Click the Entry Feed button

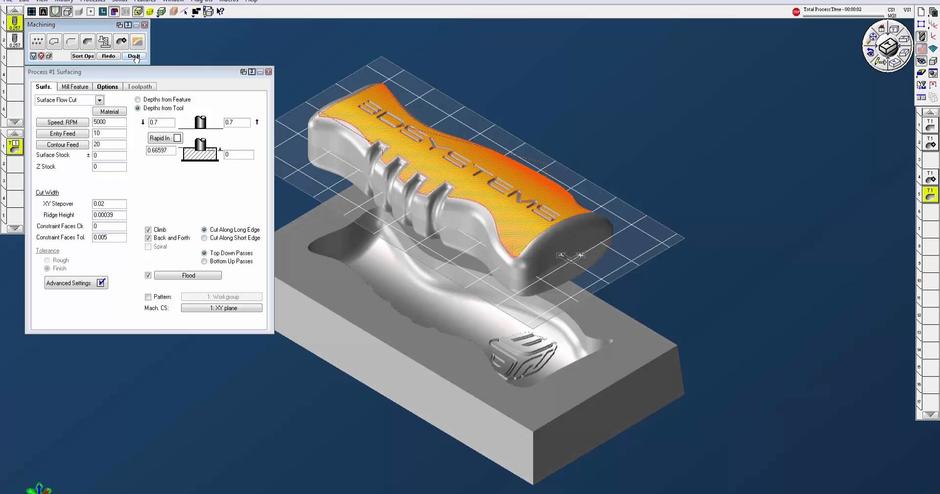(62, 134)
